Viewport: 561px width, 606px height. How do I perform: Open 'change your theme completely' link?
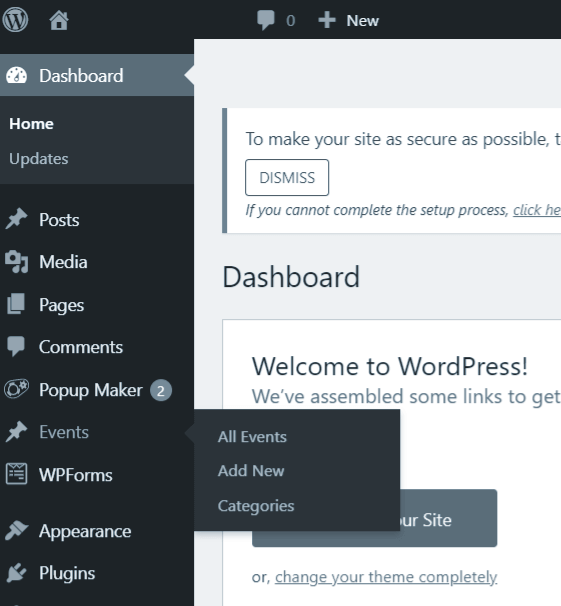click(x=386, y=577)
